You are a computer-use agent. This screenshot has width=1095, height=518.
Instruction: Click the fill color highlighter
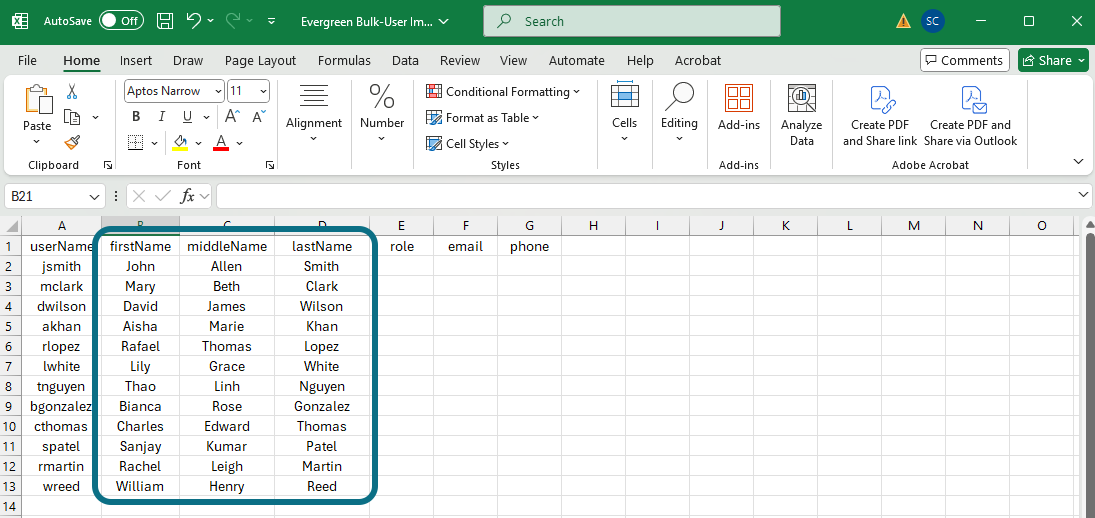179,143
